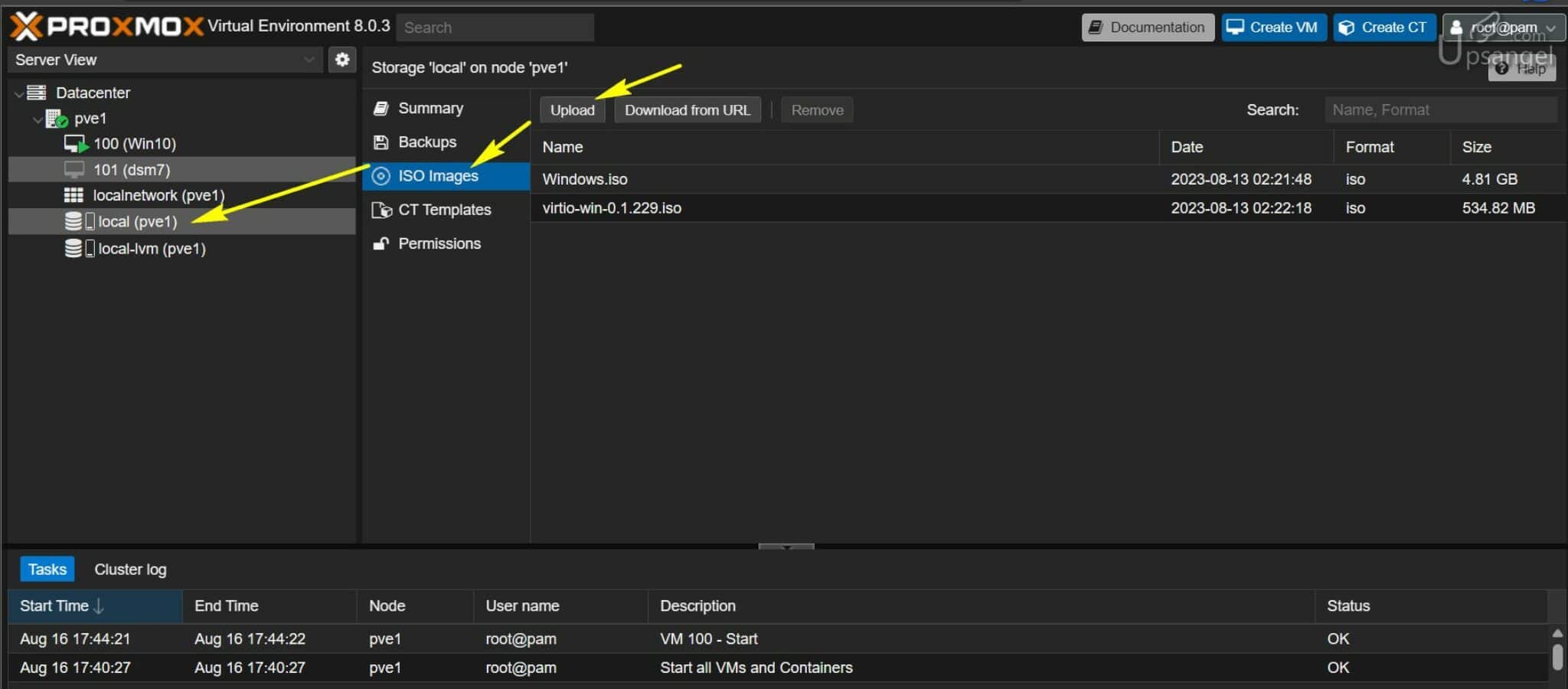Sort tasks by Start Time column header

(54, 606)
